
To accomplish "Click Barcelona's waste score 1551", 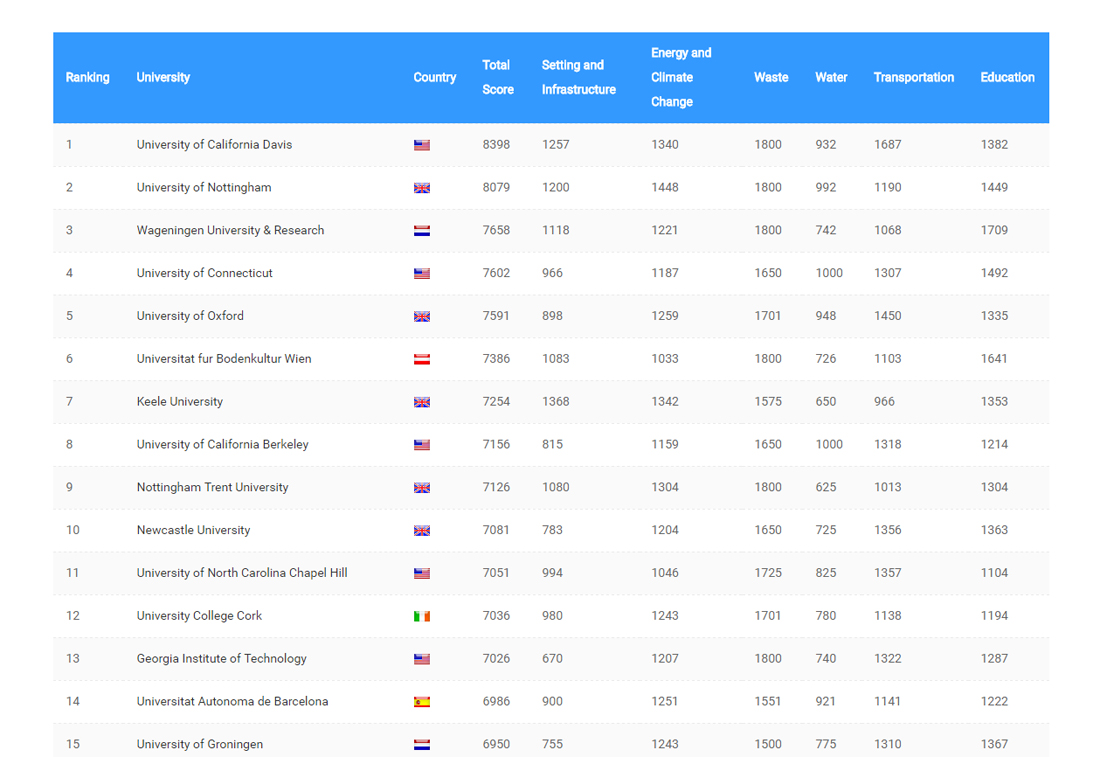I will click(x=767, y=701).
